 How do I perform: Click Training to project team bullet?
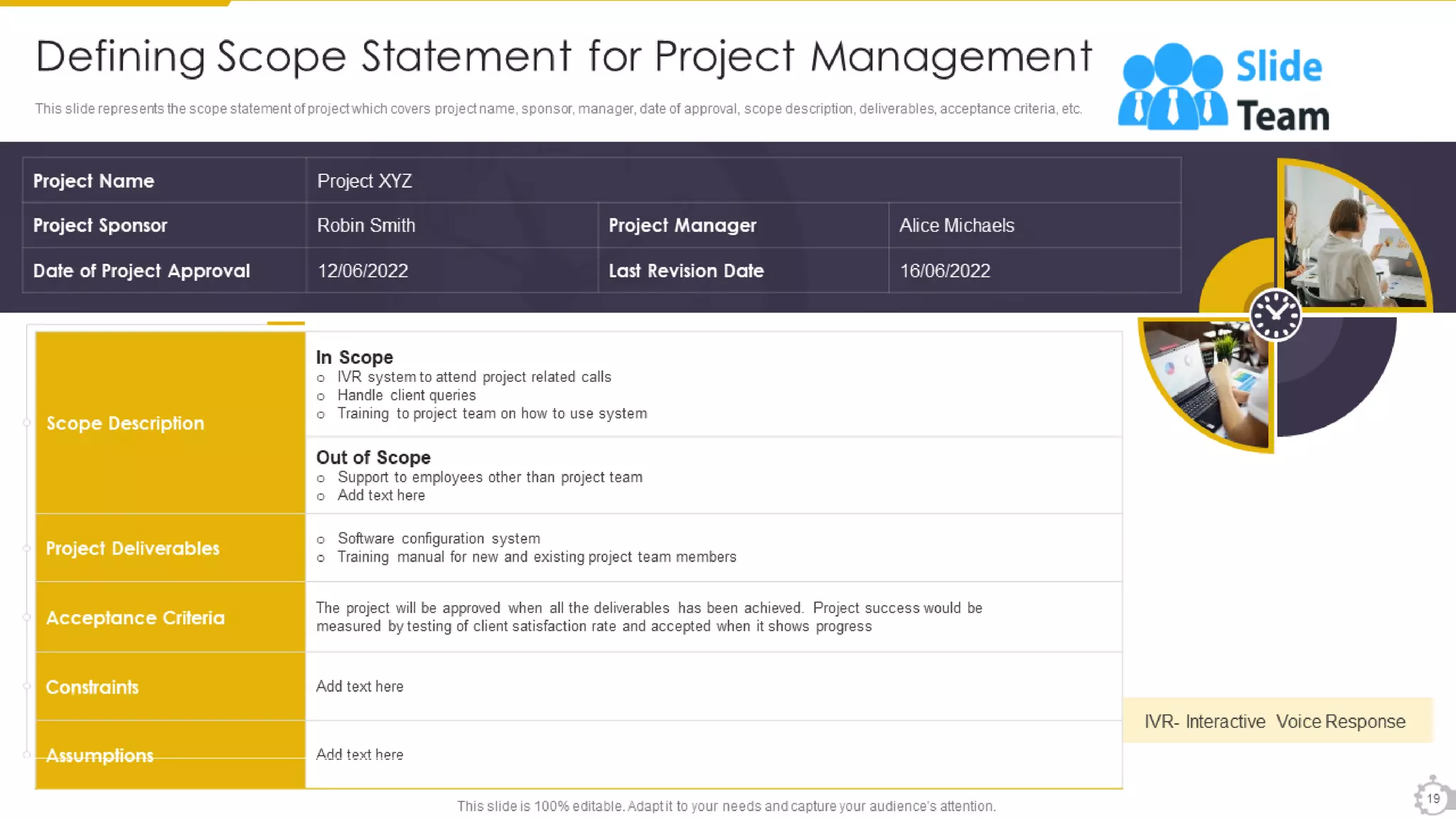[492, 414]
